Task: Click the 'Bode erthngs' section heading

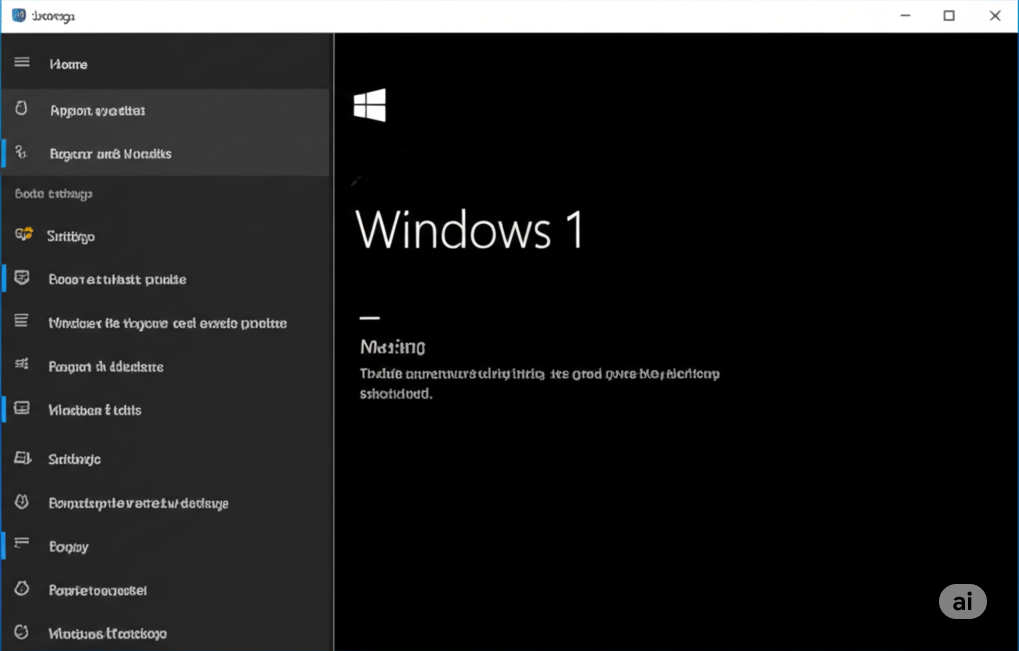Action: [54, 194]
